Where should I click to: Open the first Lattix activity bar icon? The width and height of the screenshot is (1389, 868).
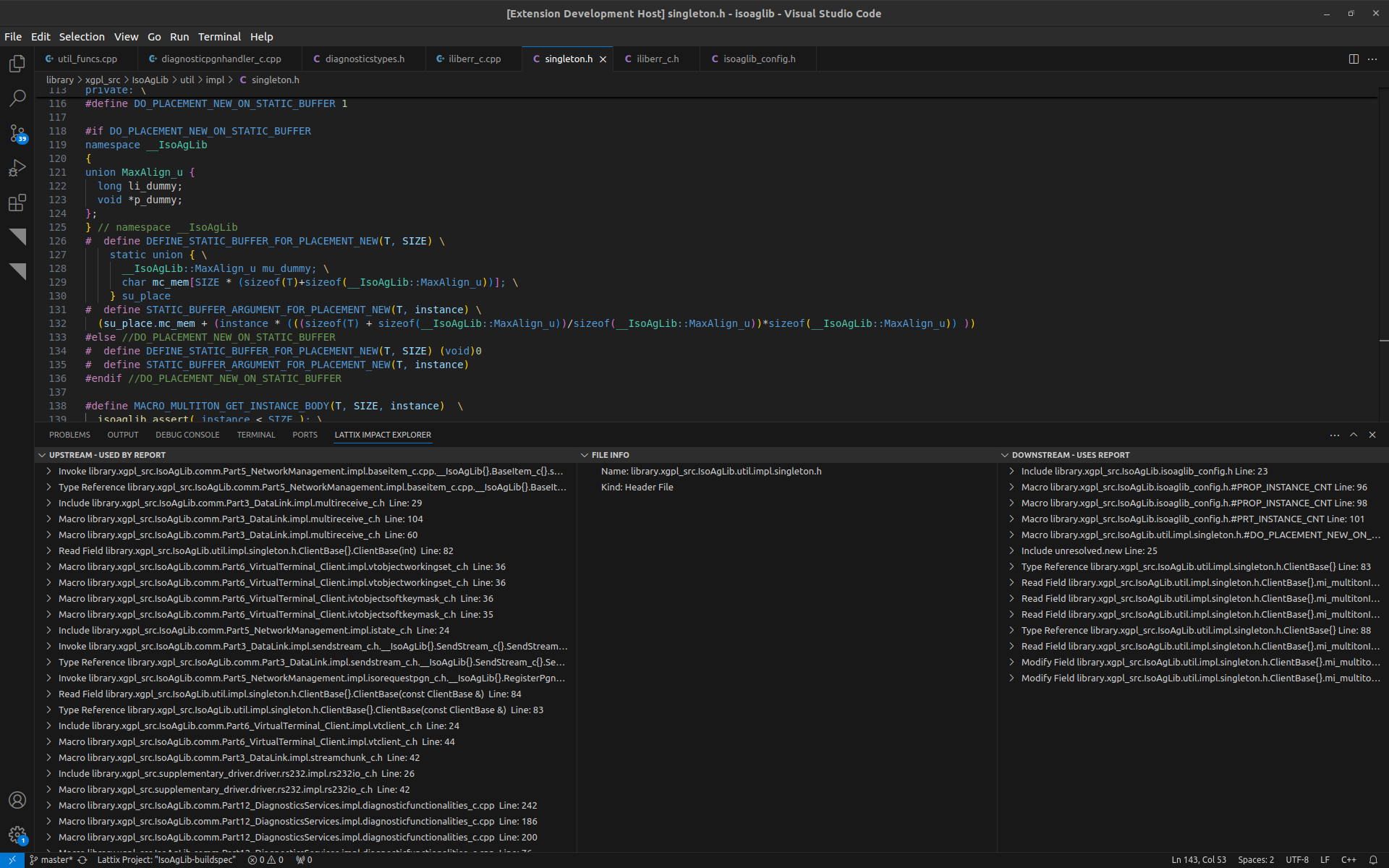(x=17, y=237)
